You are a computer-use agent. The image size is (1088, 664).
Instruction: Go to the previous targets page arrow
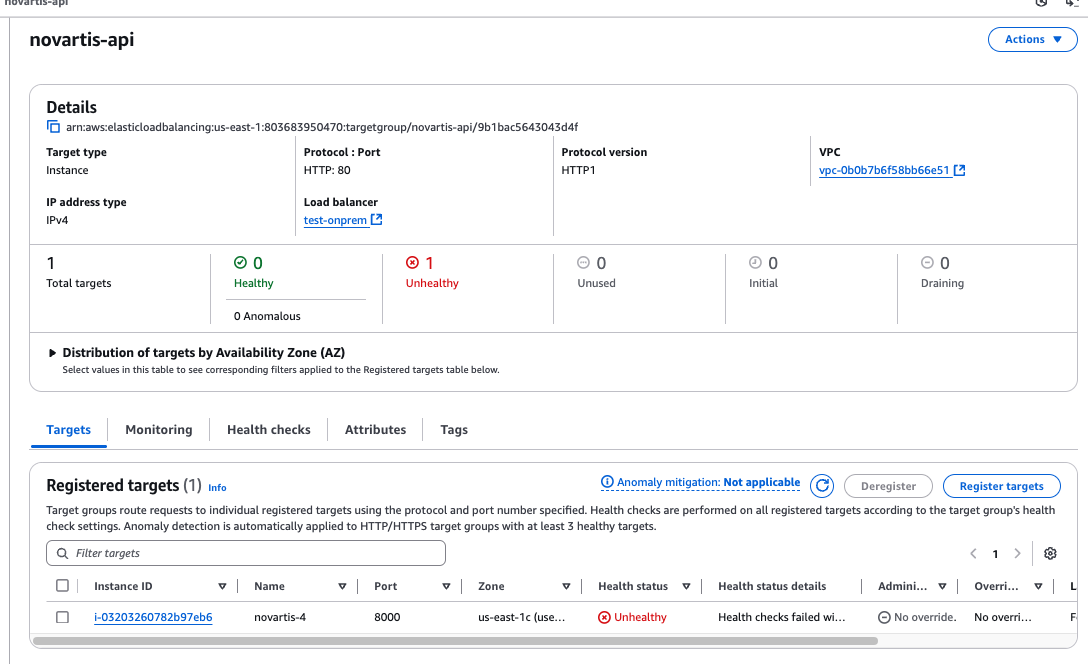(x=974, y=553)
